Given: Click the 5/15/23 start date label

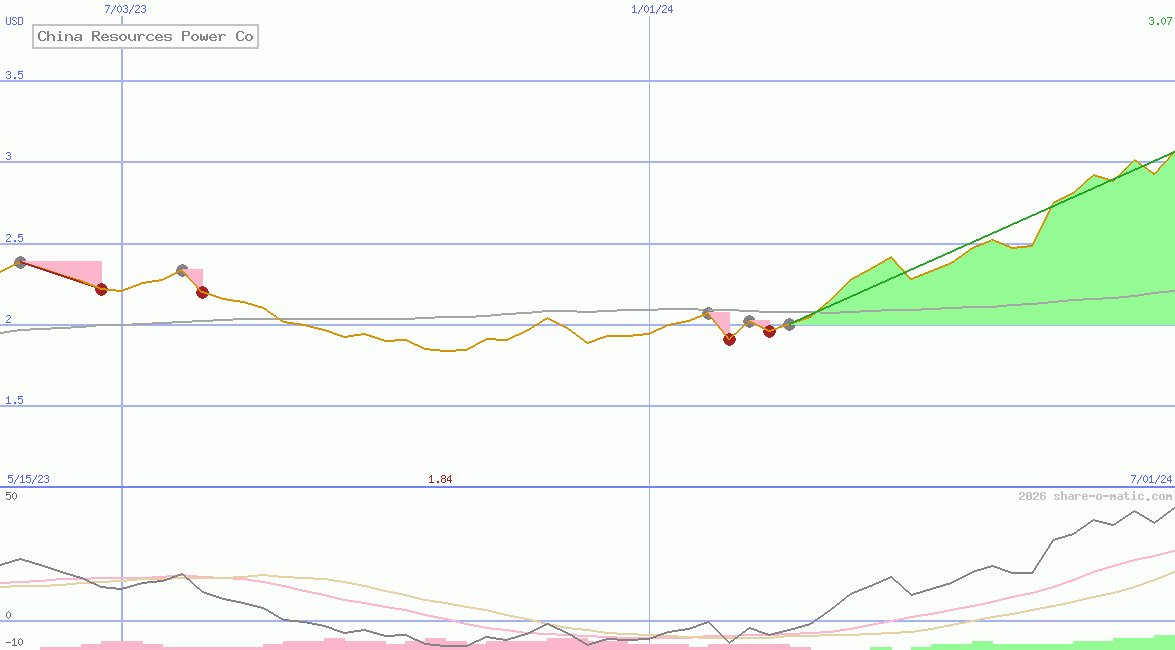Looking at the screenshot, I should 28,479.
